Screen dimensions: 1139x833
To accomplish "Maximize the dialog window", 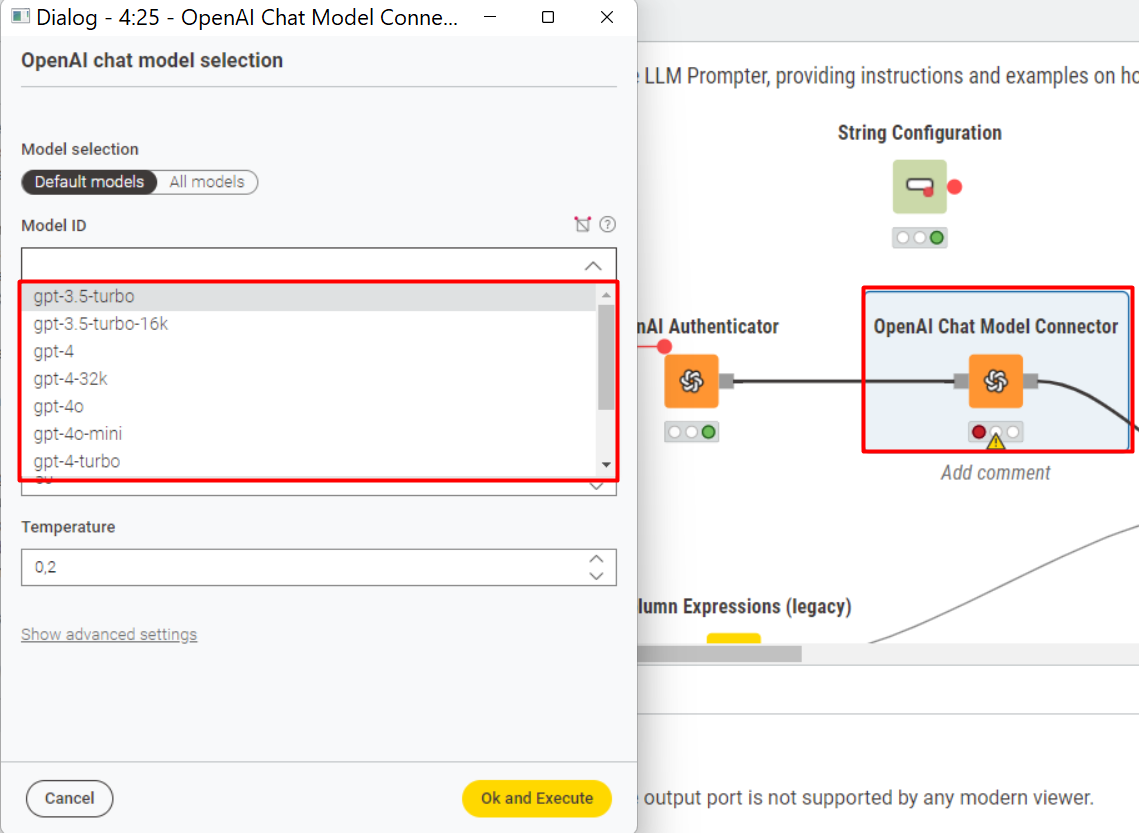I will pyautogui.click(x=548, y=17).
